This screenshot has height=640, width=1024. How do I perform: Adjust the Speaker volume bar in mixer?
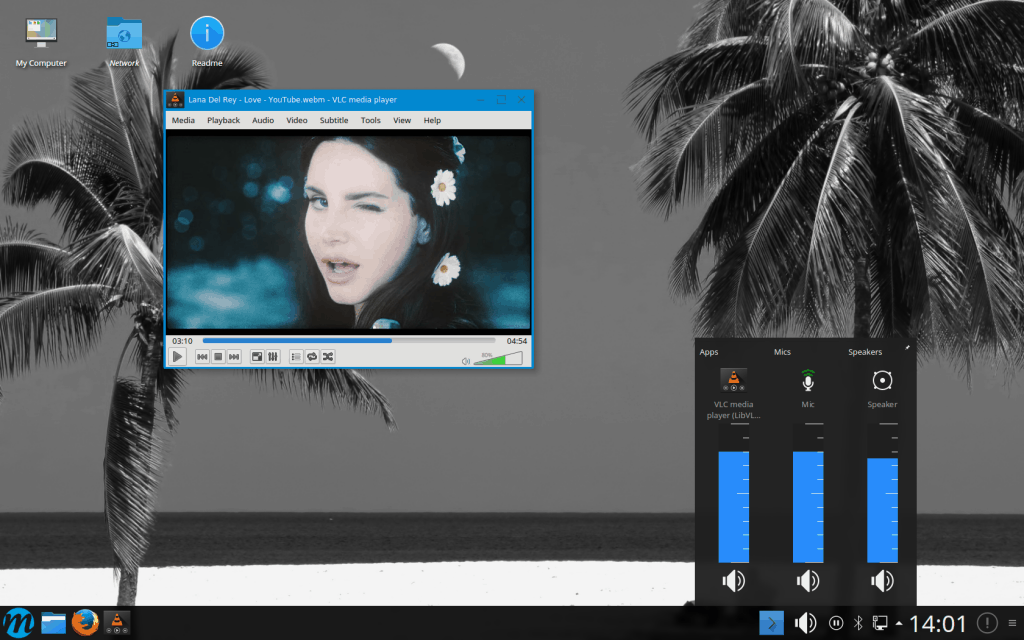pyautogui.click(x=882, y=493)
